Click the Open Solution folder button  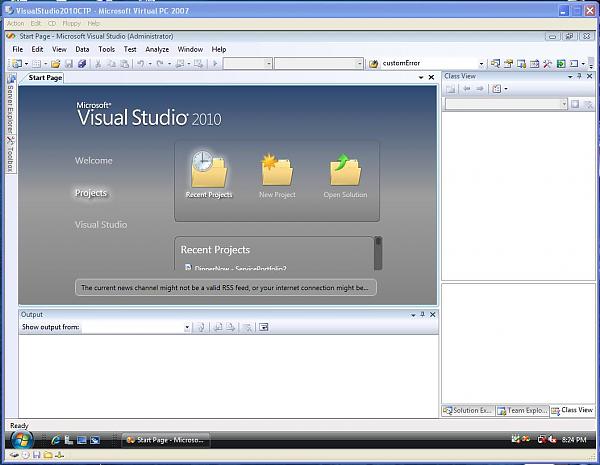(346, 175)
